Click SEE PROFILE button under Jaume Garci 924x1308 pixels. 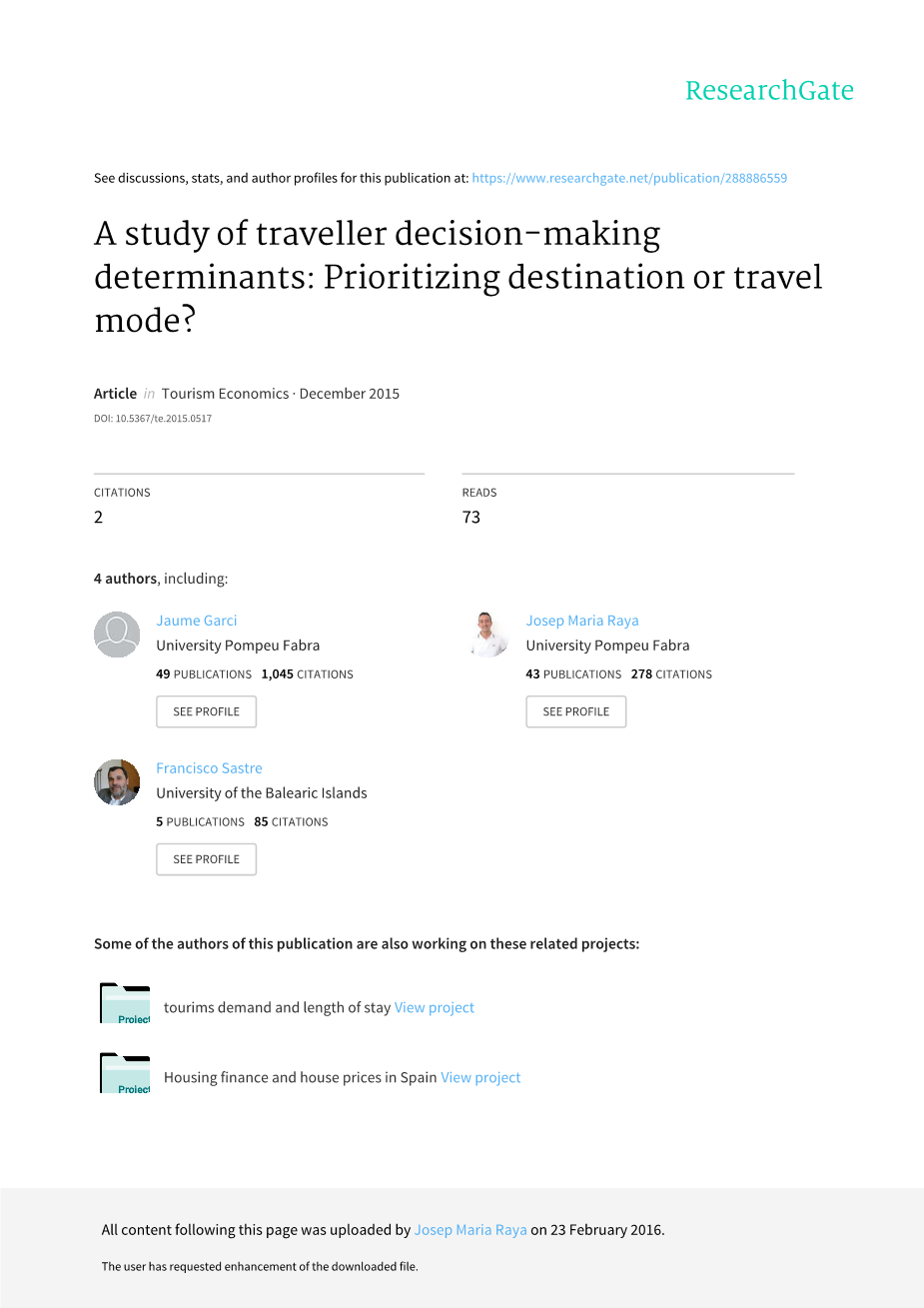click(x=206, y=711)
